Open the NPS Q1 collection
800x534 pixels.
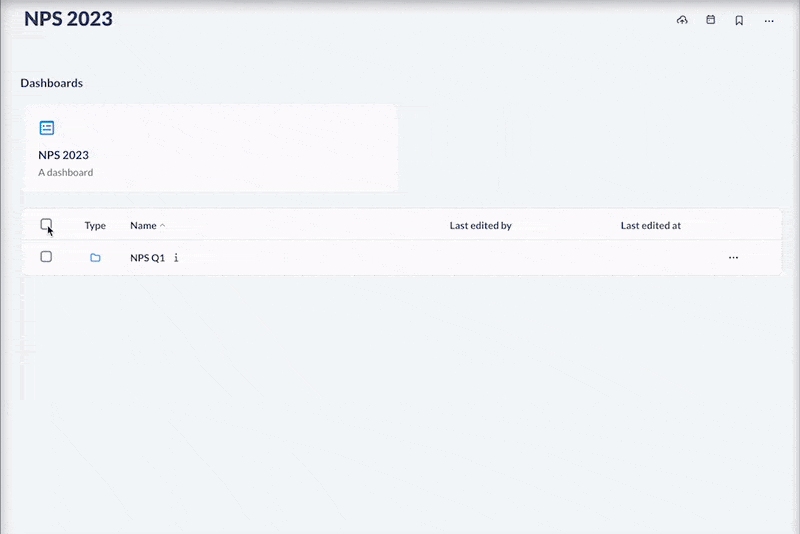click(147, 258)
